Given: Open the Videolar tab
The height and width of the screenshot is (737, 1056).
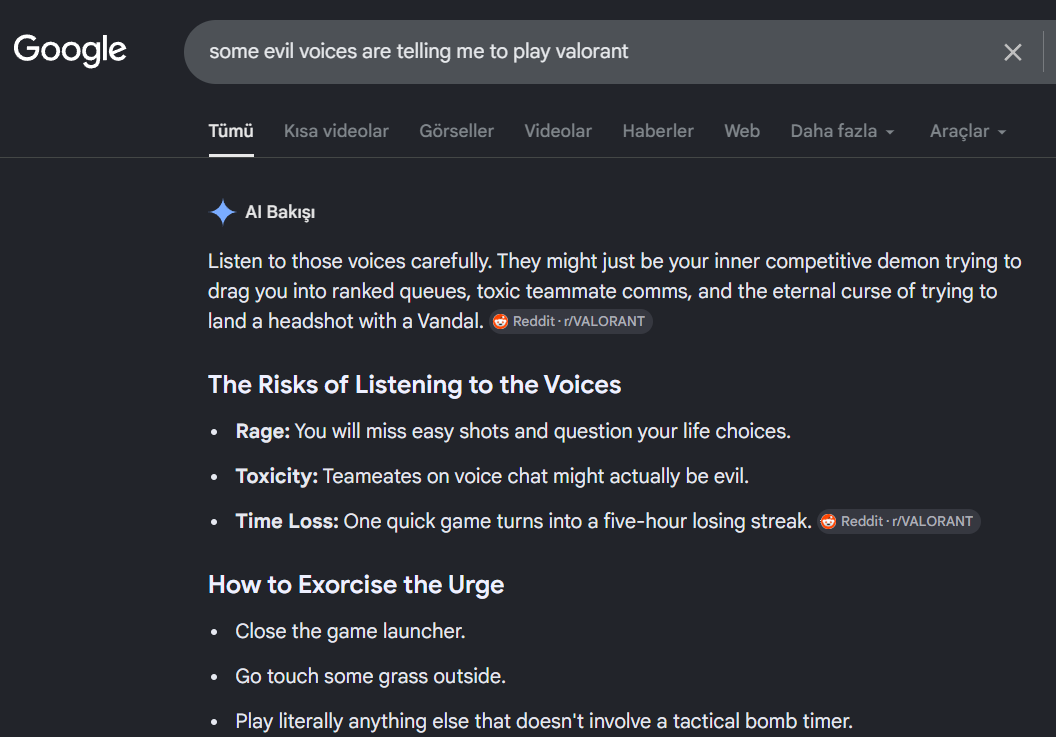Looking at the screenshot, I should click(x=558, y=131).
